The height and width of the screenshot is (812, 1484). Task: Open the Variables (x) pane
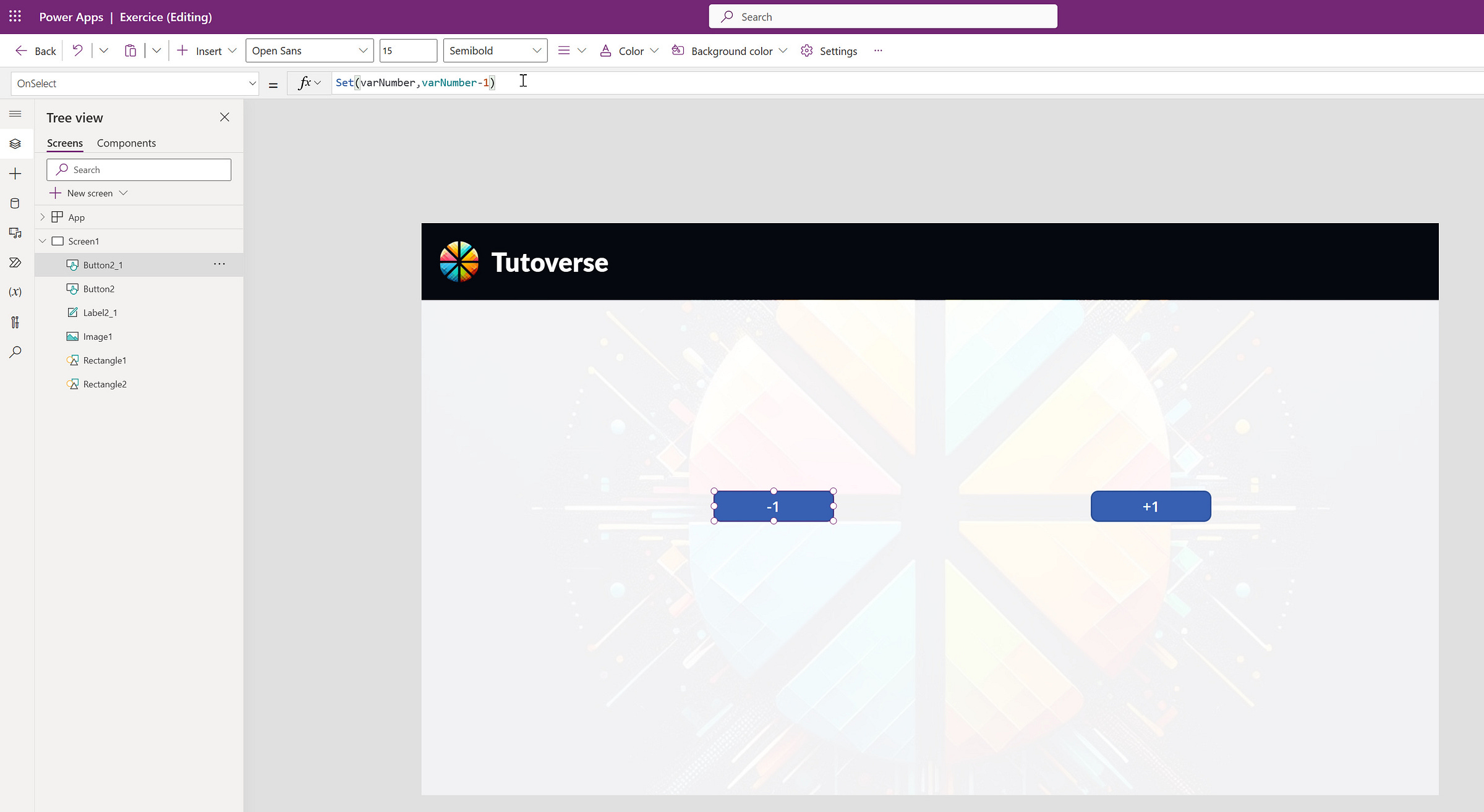tap(15, 292)
